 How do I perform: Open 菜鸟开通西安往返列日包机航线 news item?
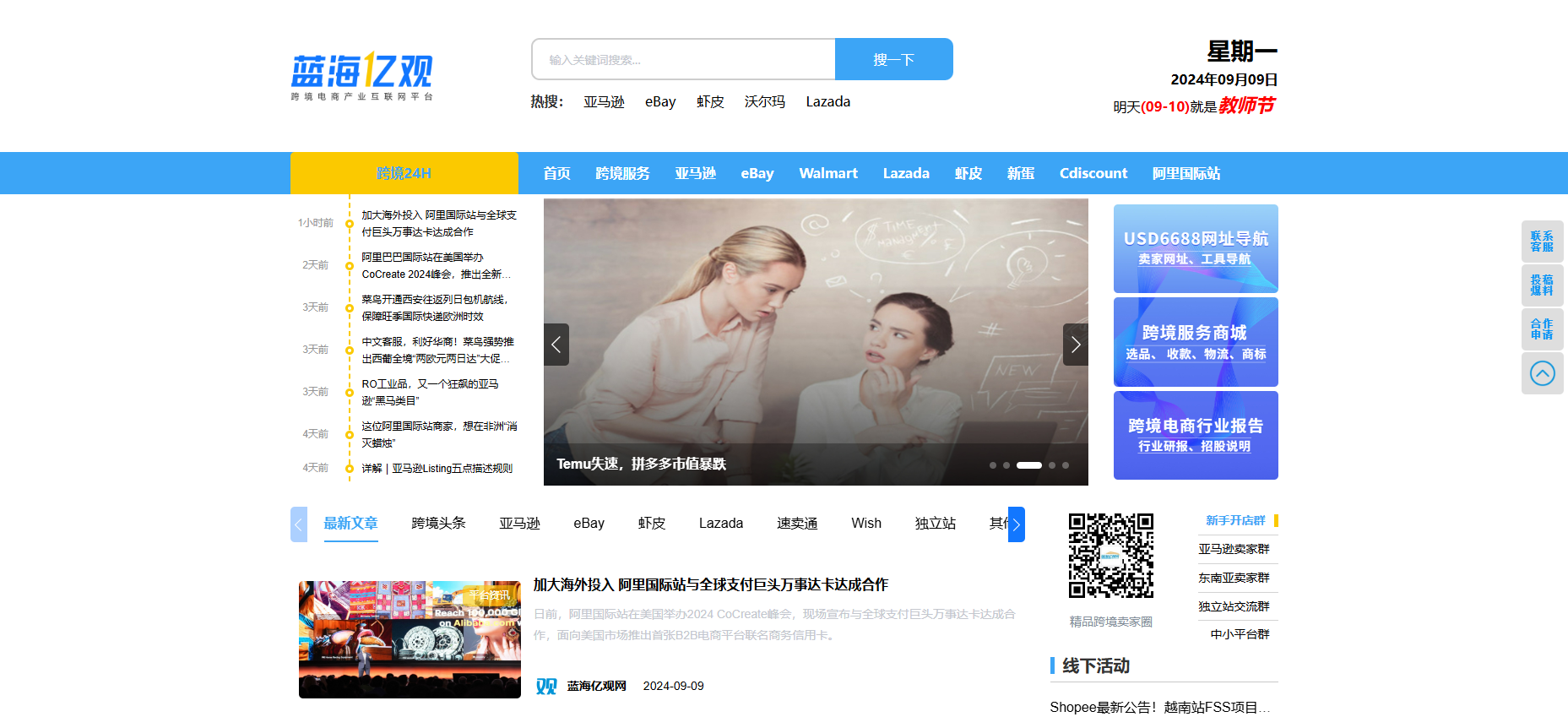coord(435,307)
